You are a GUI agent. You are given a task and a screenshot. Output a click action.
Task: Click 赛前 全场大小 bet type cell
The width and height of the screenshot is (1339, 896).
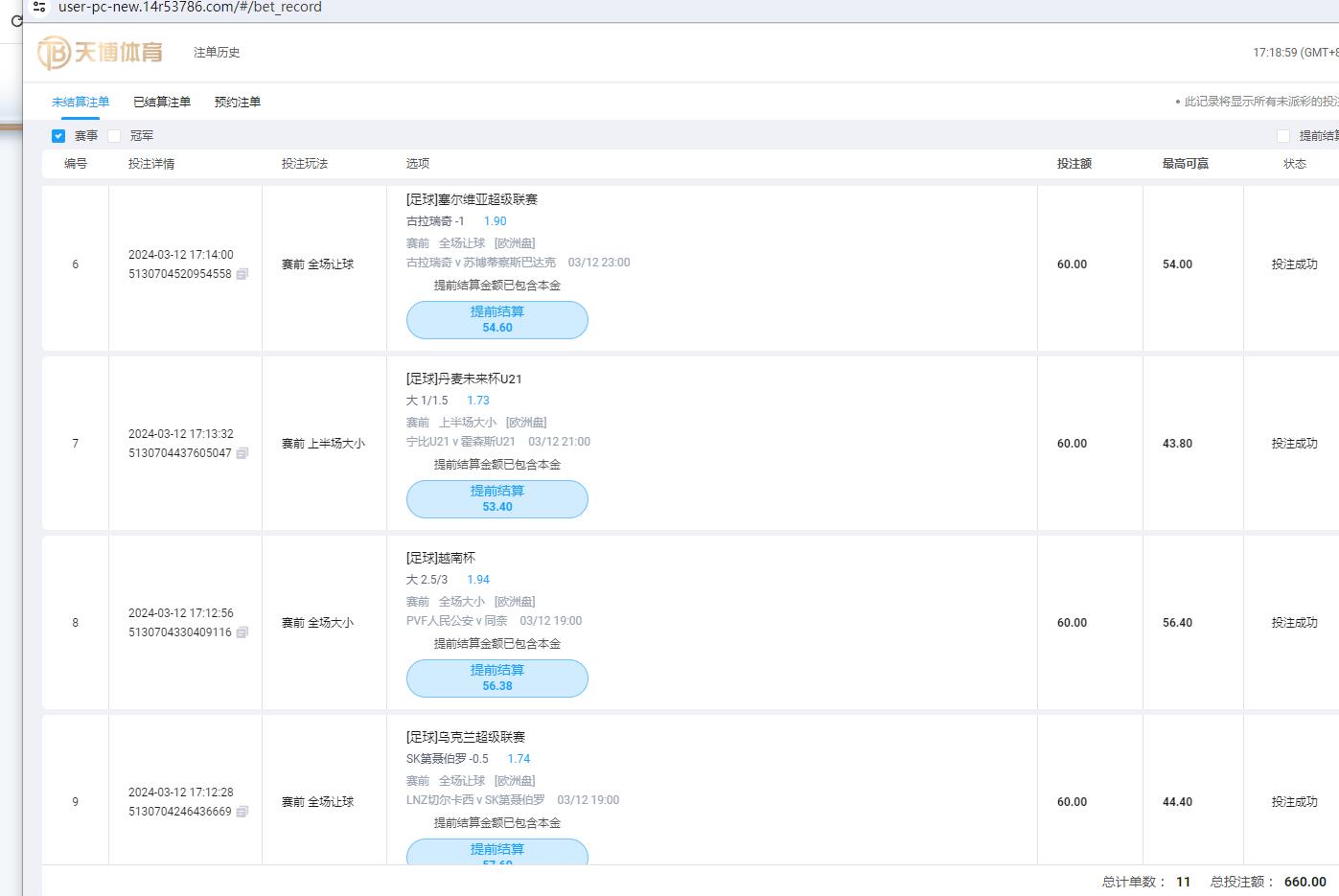coord(317,623)
